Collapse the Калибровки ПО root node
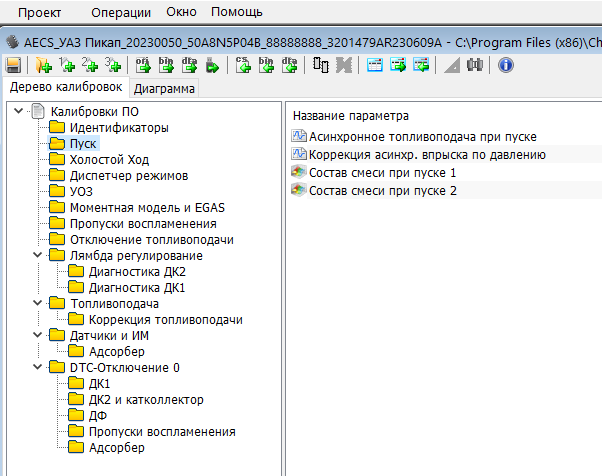 (20, 112)
